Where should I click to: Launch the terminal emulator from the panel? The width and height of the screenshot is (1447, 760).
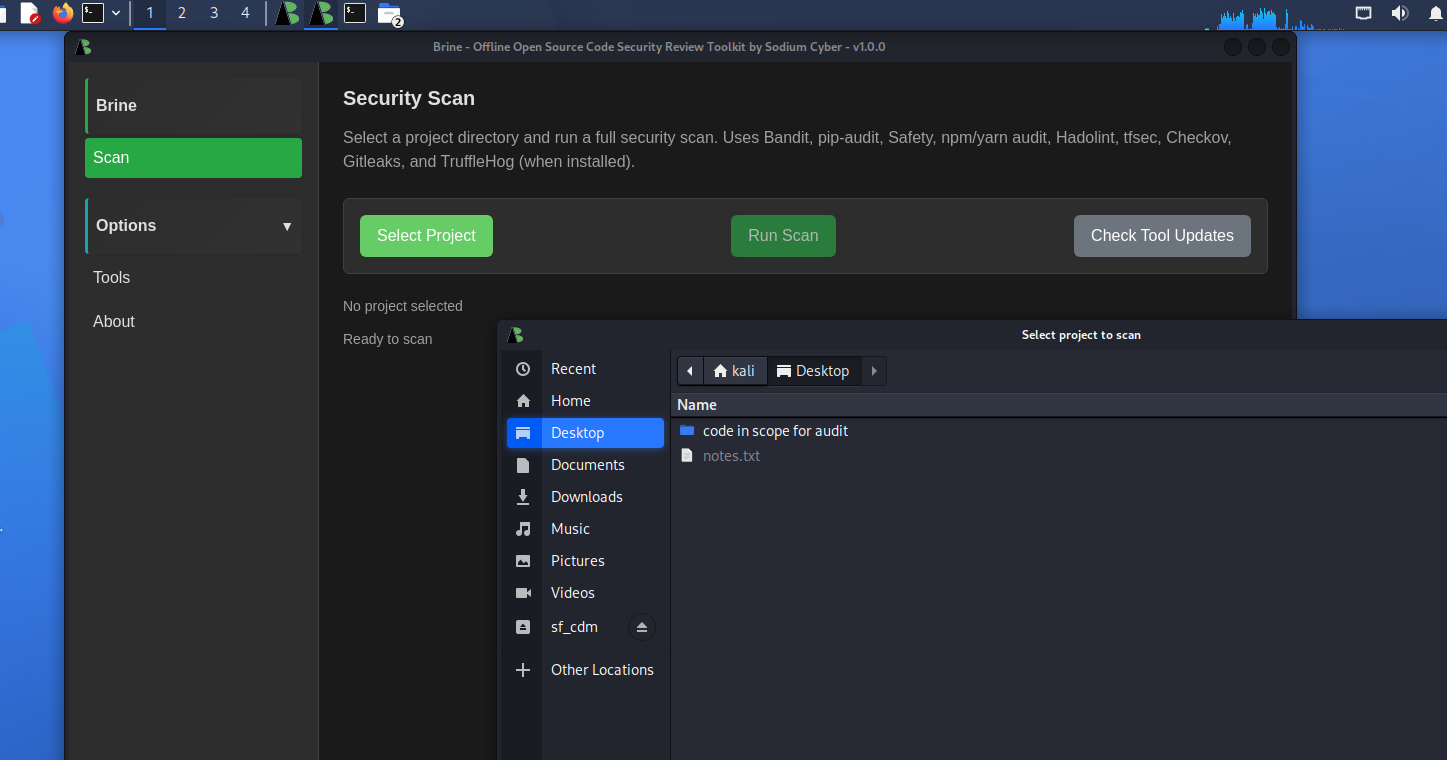coord(93,13)
